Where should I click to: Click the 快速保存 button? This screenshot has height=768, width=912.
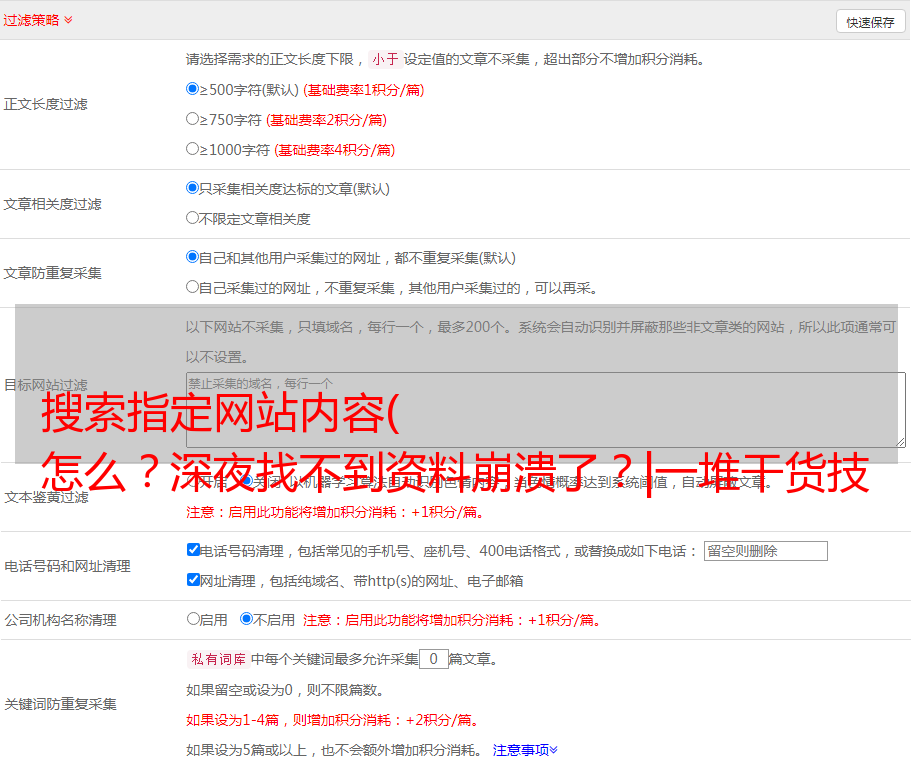click(870, 22)
